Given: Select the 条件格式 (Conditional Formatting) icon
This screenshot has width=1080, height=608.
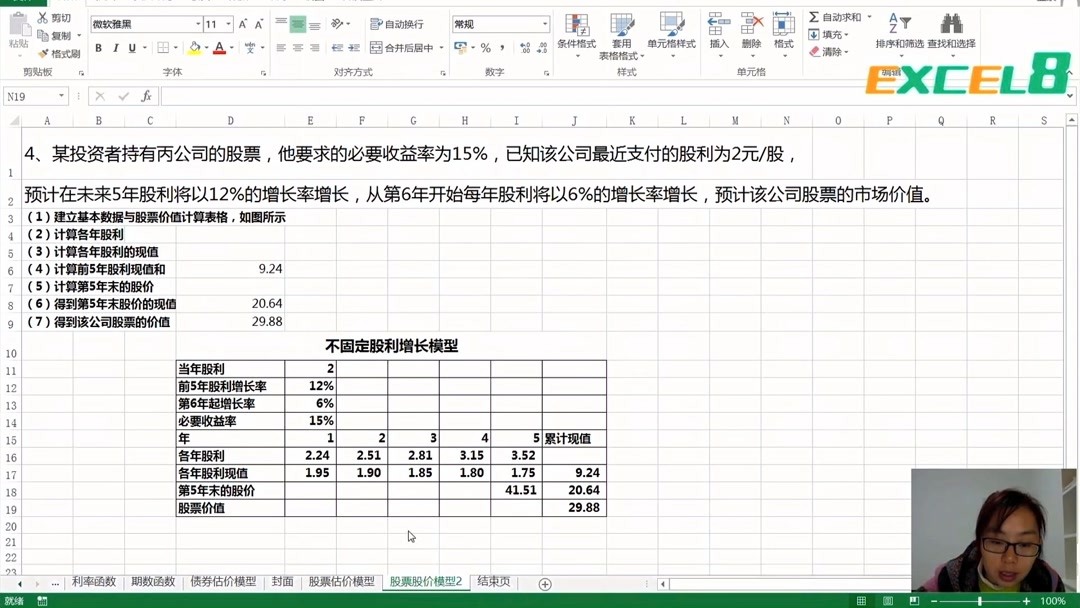Looking at the screenshot, I should point(576,24).
